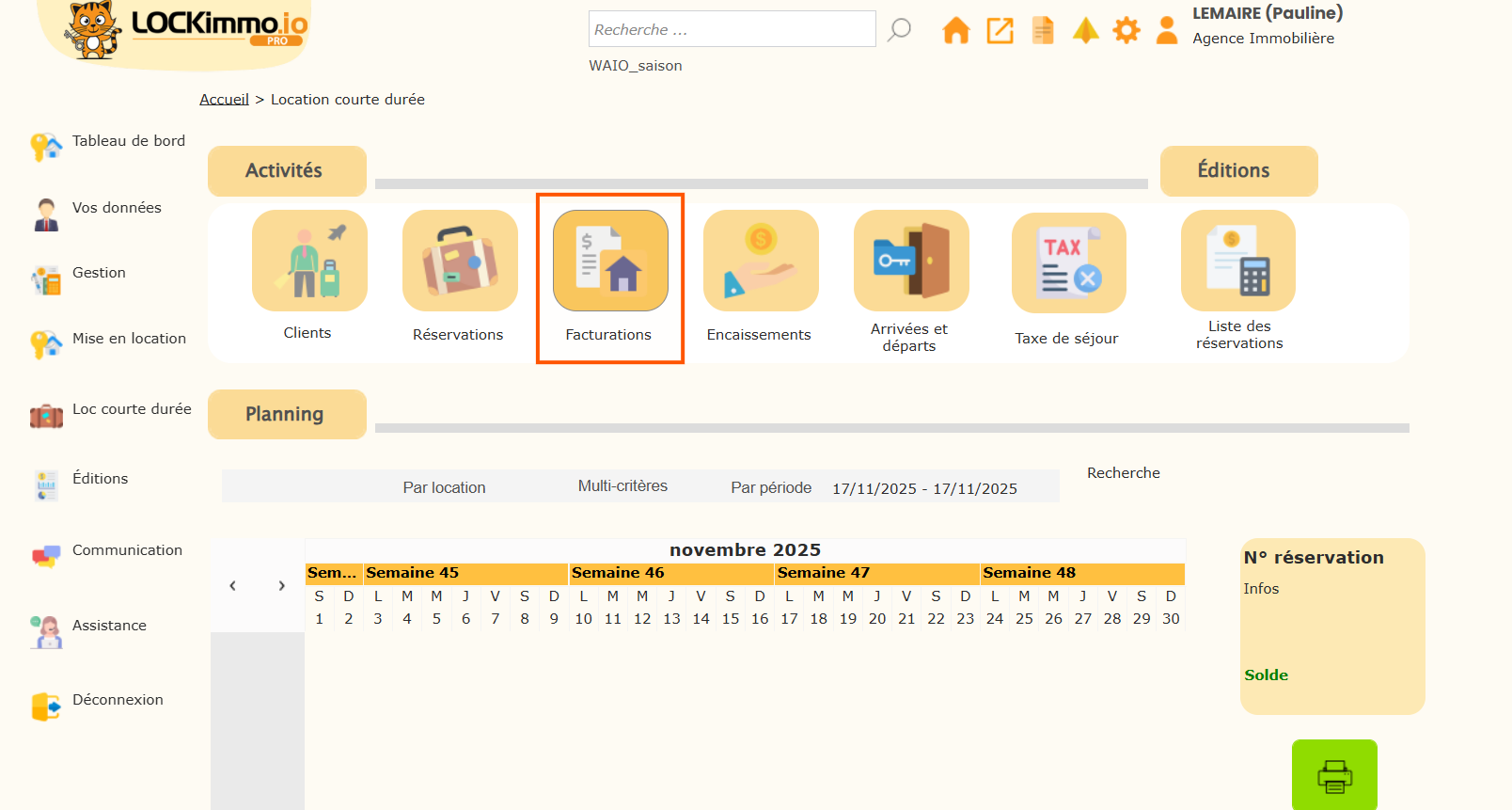Open the Encaissements icon
The width and height of the screenshot is (1512, 810).
click(x=761, y=261)
